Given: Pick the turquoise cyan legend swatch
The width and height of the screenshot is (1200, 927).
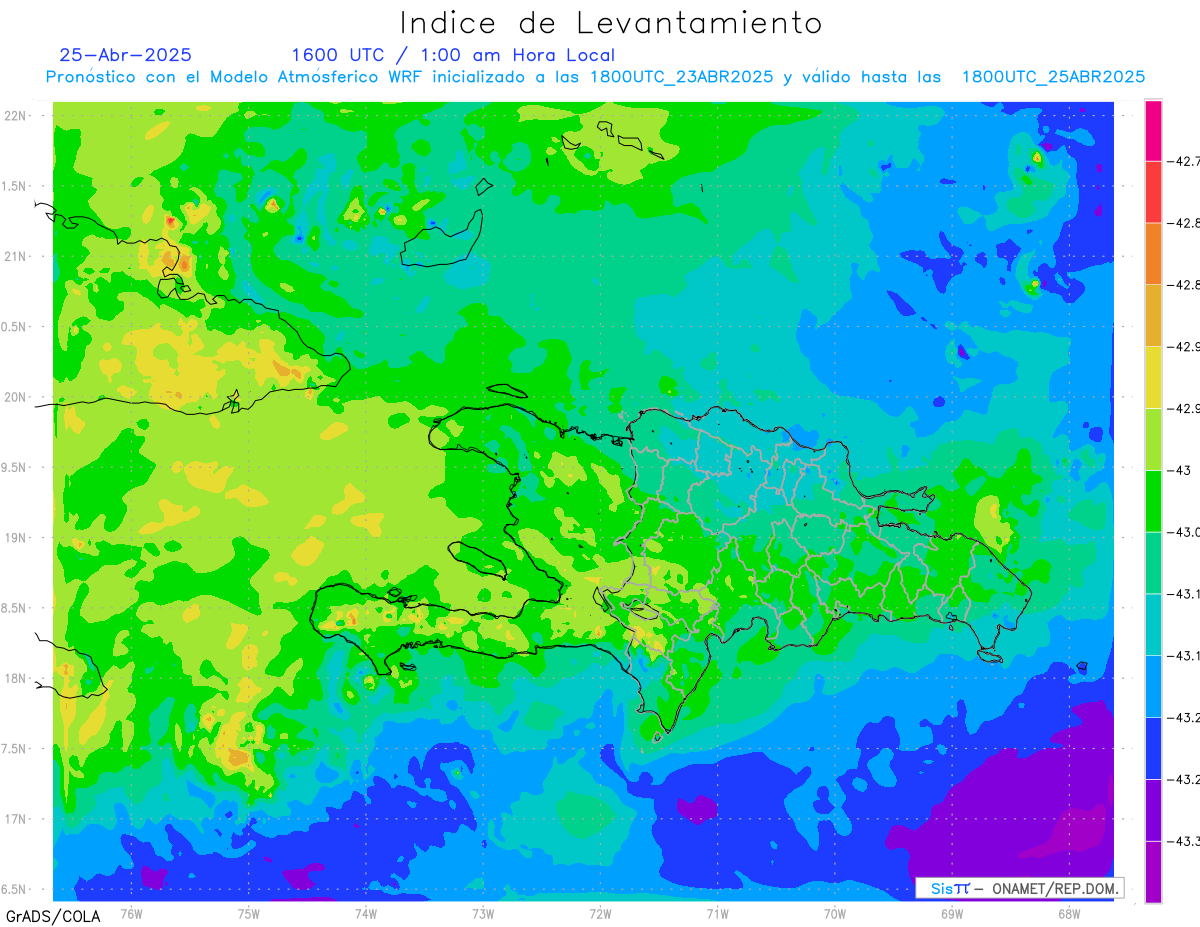Looking at the screenshot, I should tap(1153, 624).
